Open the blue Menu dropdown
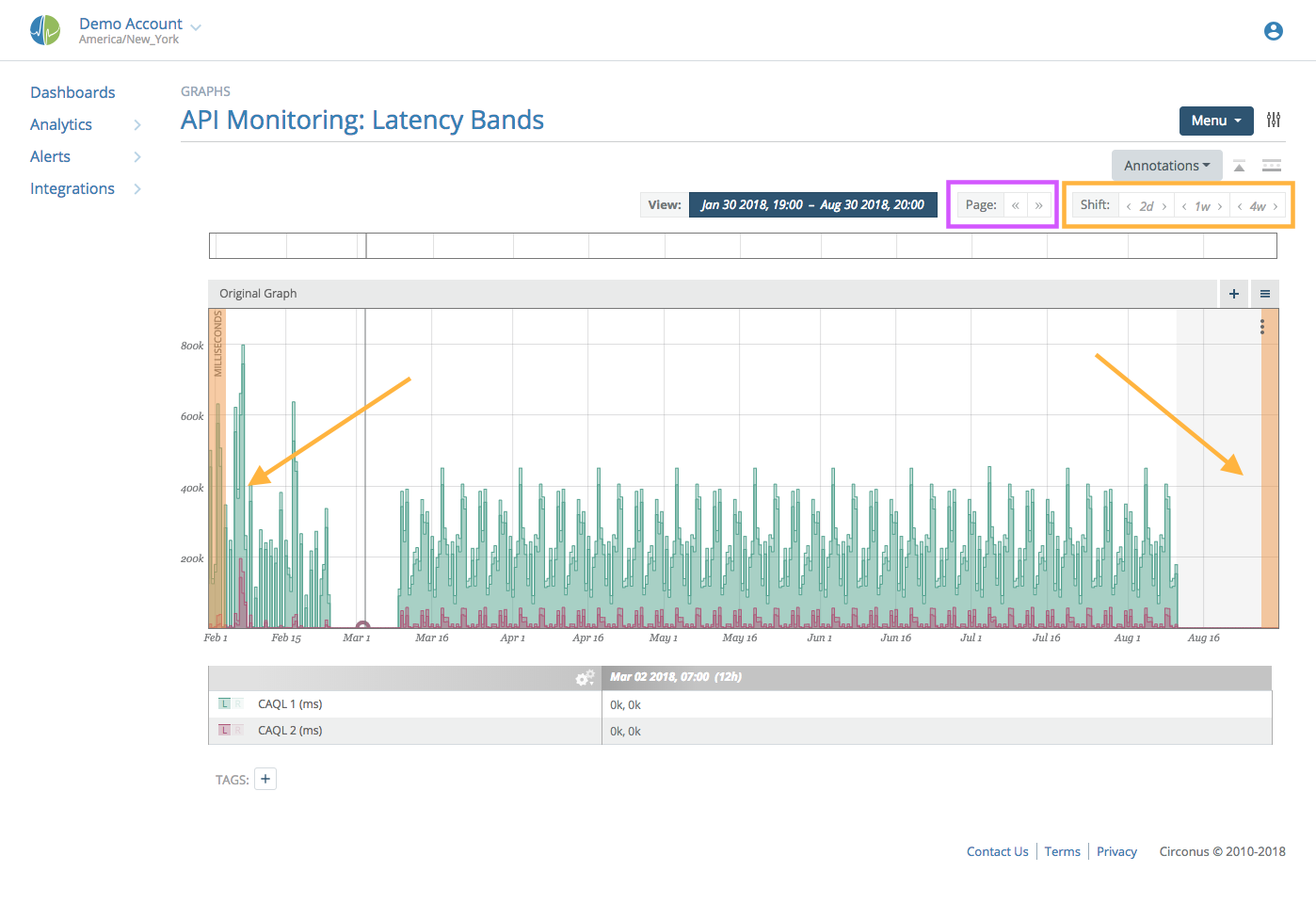Viewport: 1316px width, 904px height. [x=1215, y=121]
